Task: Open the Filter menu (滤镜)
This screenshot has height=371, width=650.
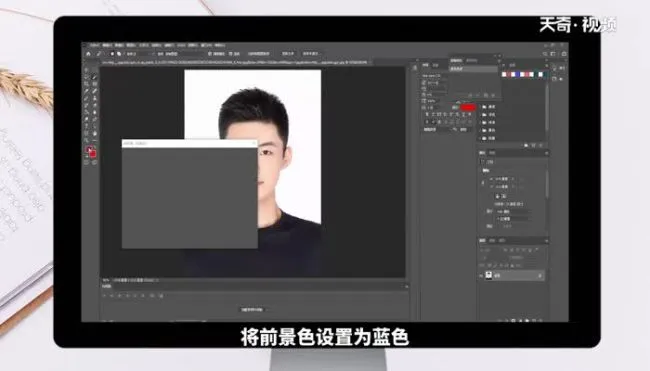Action: point(169,45)
